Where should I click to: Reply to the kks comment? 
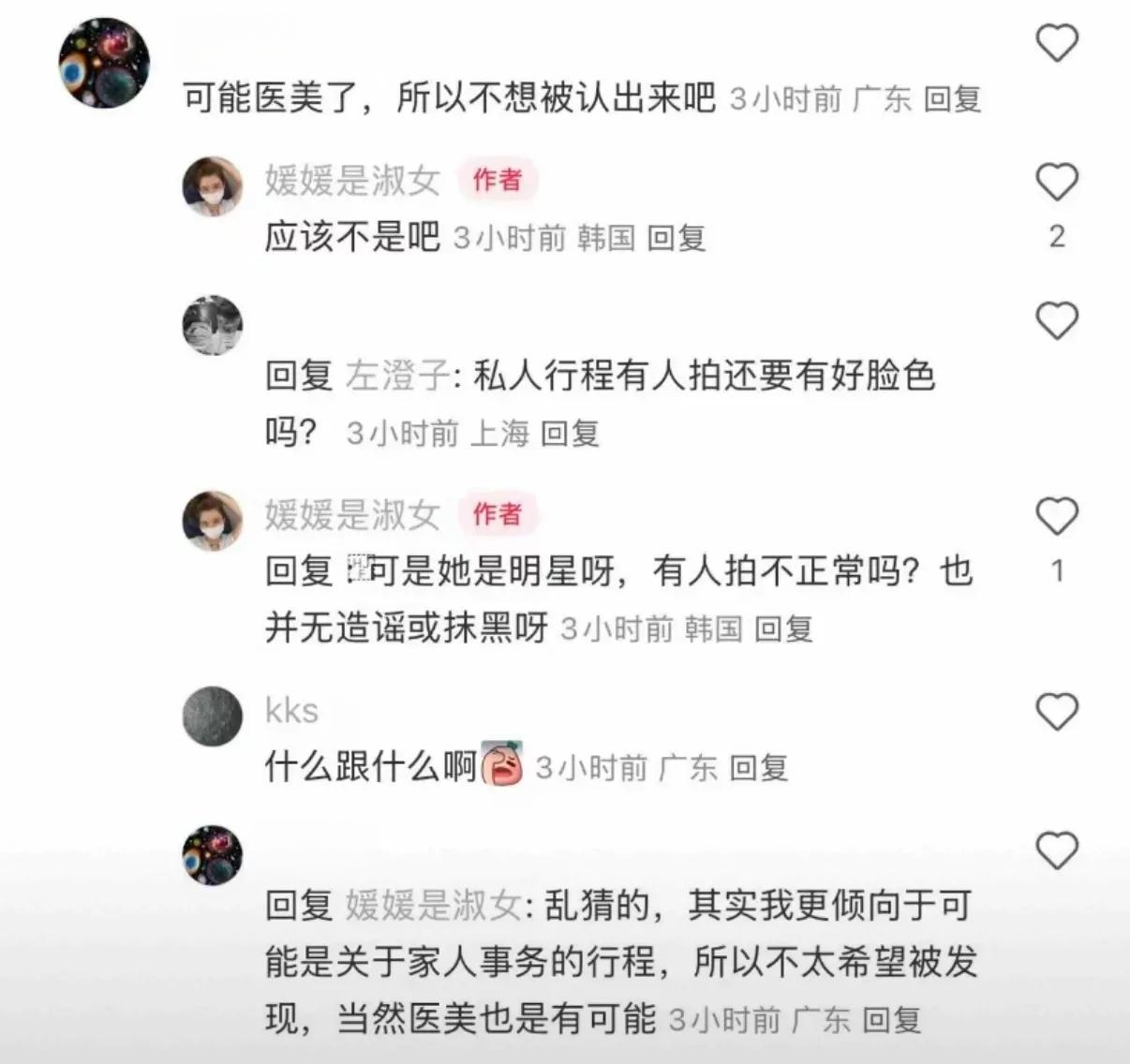click(x=758, y=768)
